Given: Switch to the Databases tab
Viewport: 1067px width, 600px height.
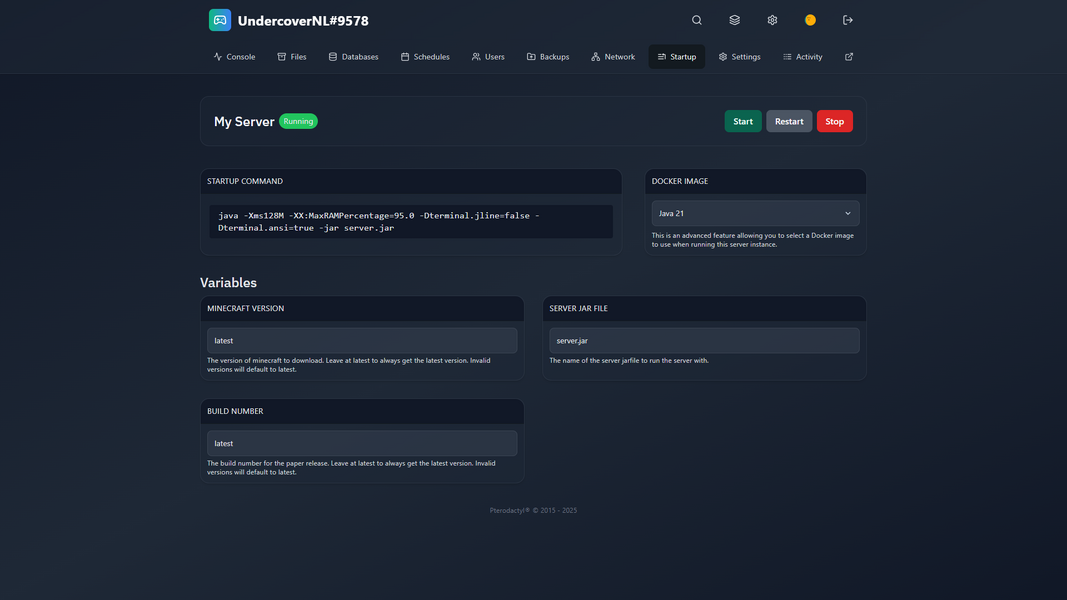Looking at the screenshot, I should [x=353, y=56].
